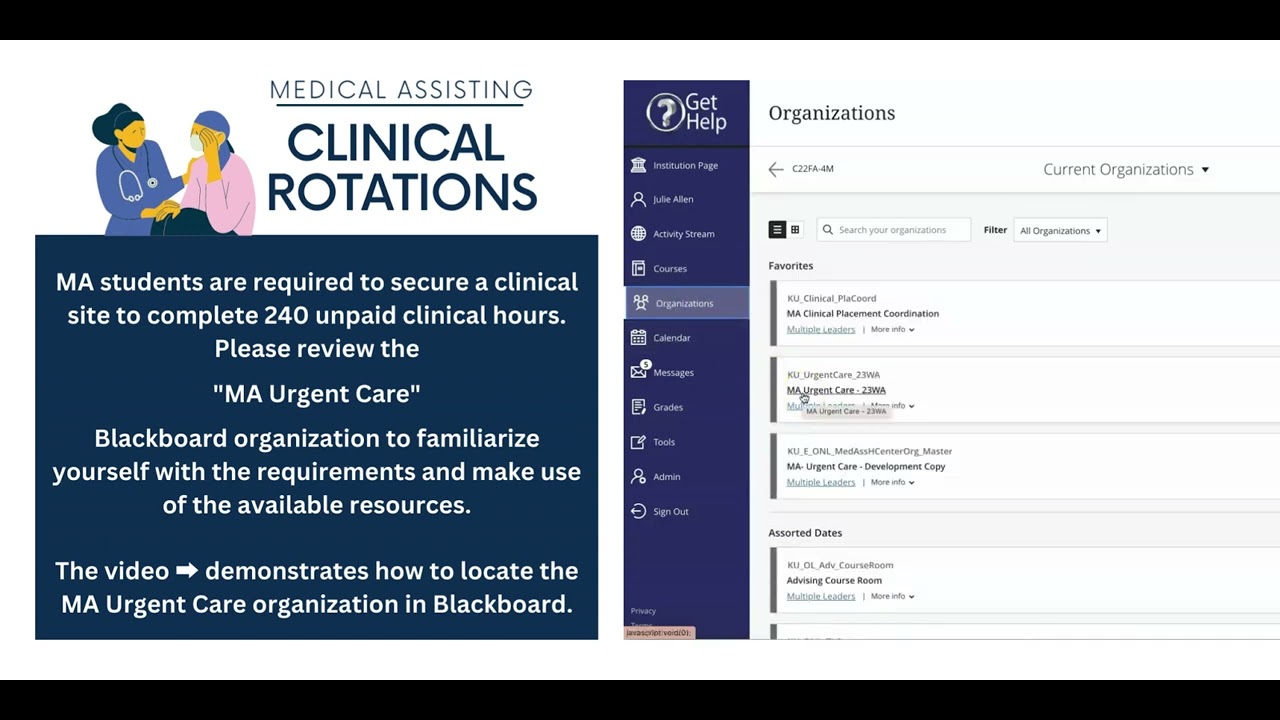1280x720 pixels.
Task: Click the Messages notification badge
Action: (x=645, y=365)
